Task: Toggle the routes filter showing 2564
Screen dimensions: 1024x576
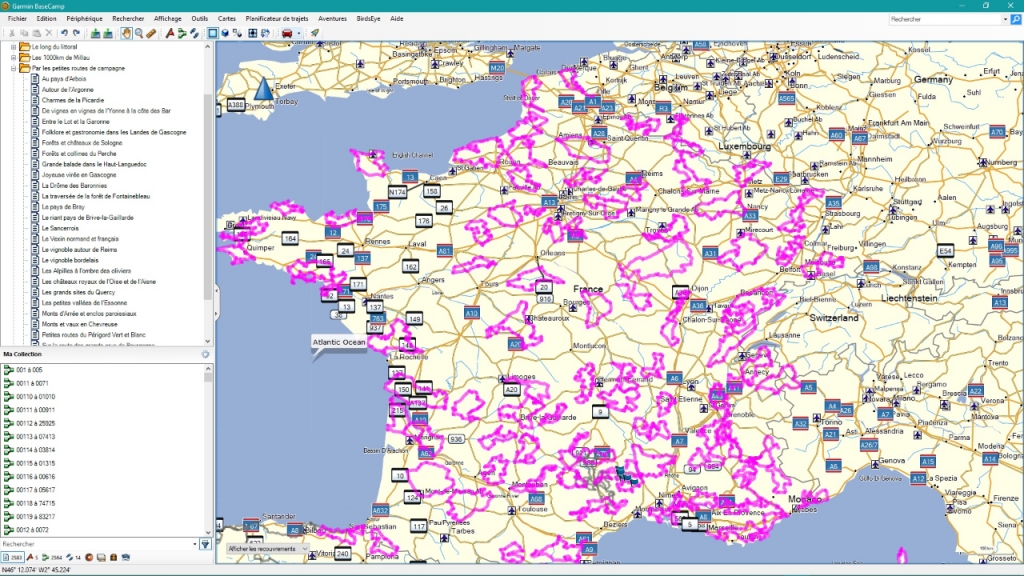Action: click(x=52, y=557)
